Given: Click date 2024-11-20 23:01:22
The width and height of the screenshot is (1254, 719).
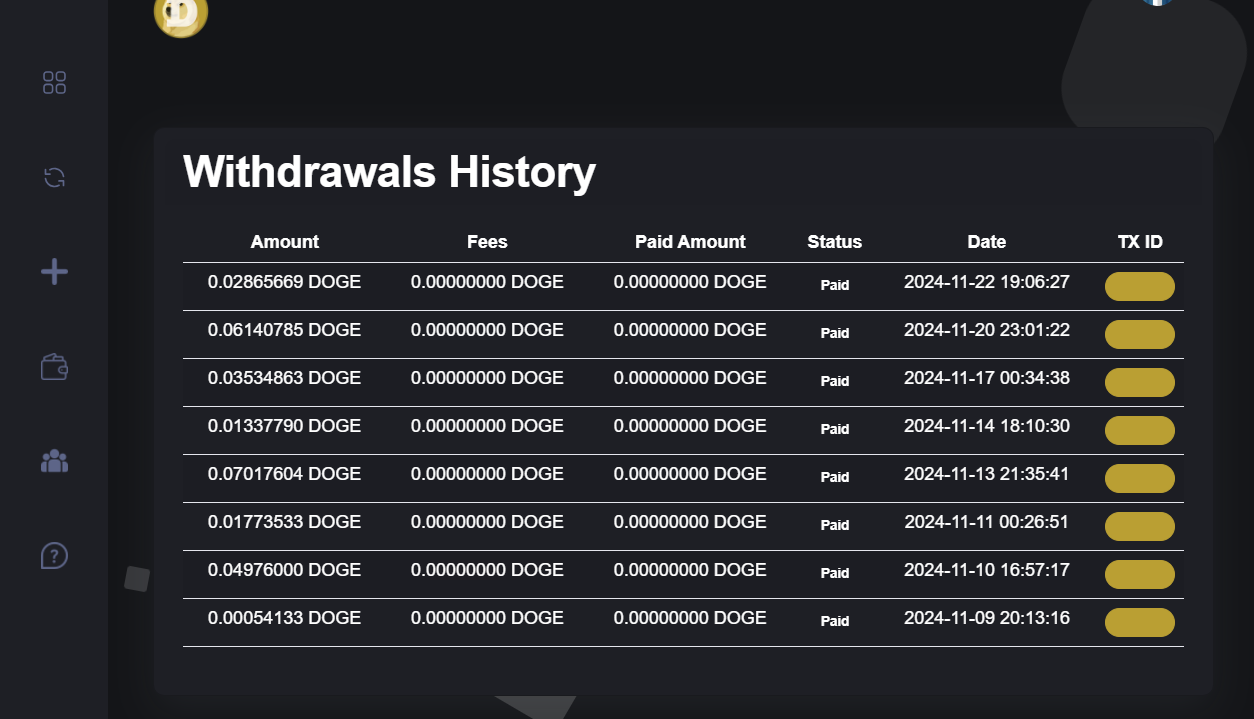Looking at the screenshot, I should (987, 330).
